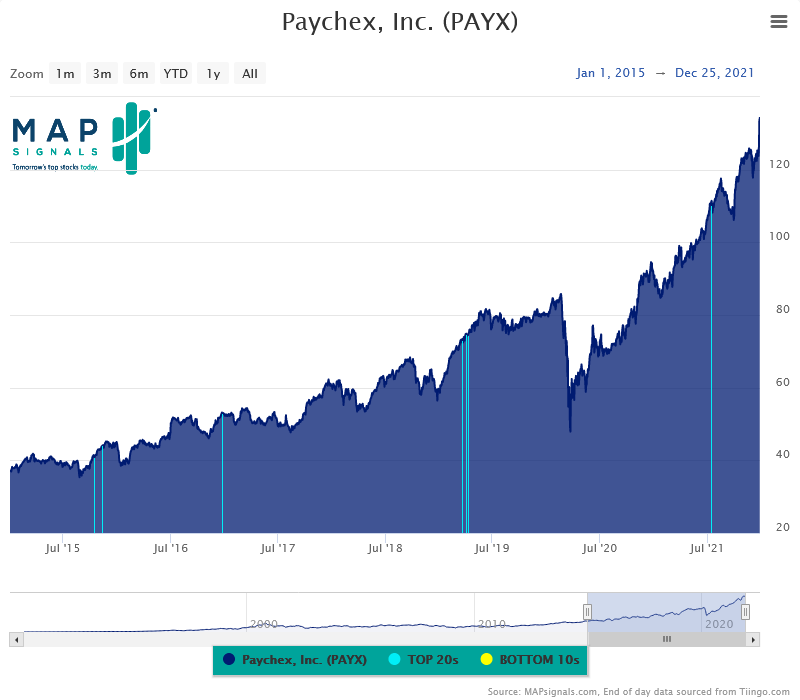Select the 1y zoom button
The width and height of the screenshot is (800, 700).
click(x=213, y=73)
